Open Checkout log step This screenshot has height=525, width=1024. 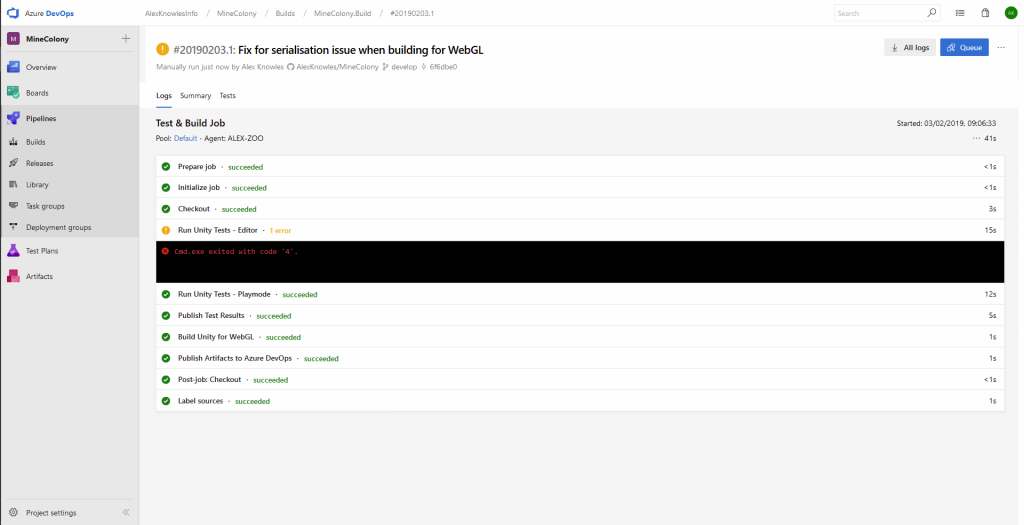point(580,209)
